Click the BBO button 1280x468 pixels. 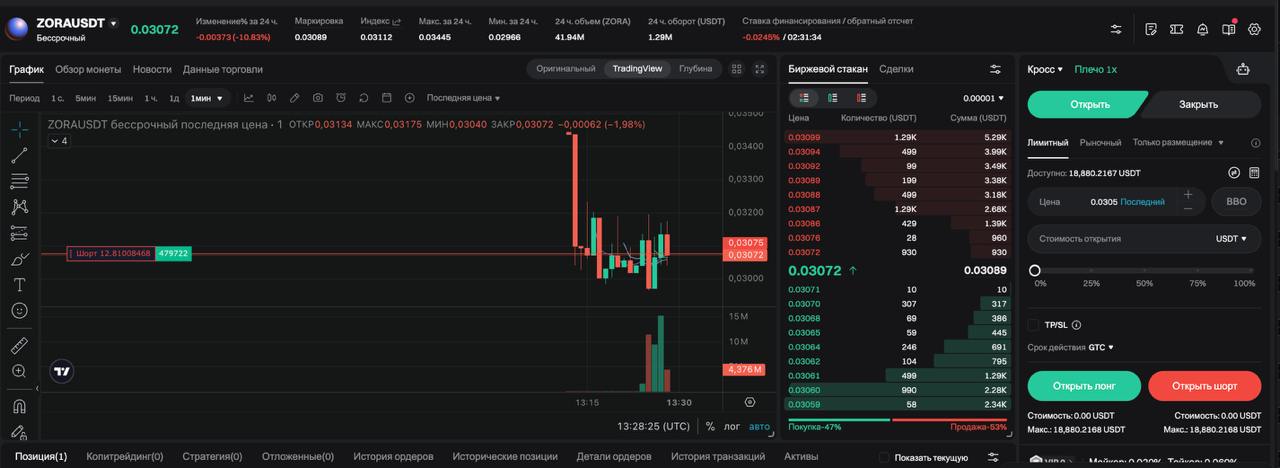[x=1236, y=201]
